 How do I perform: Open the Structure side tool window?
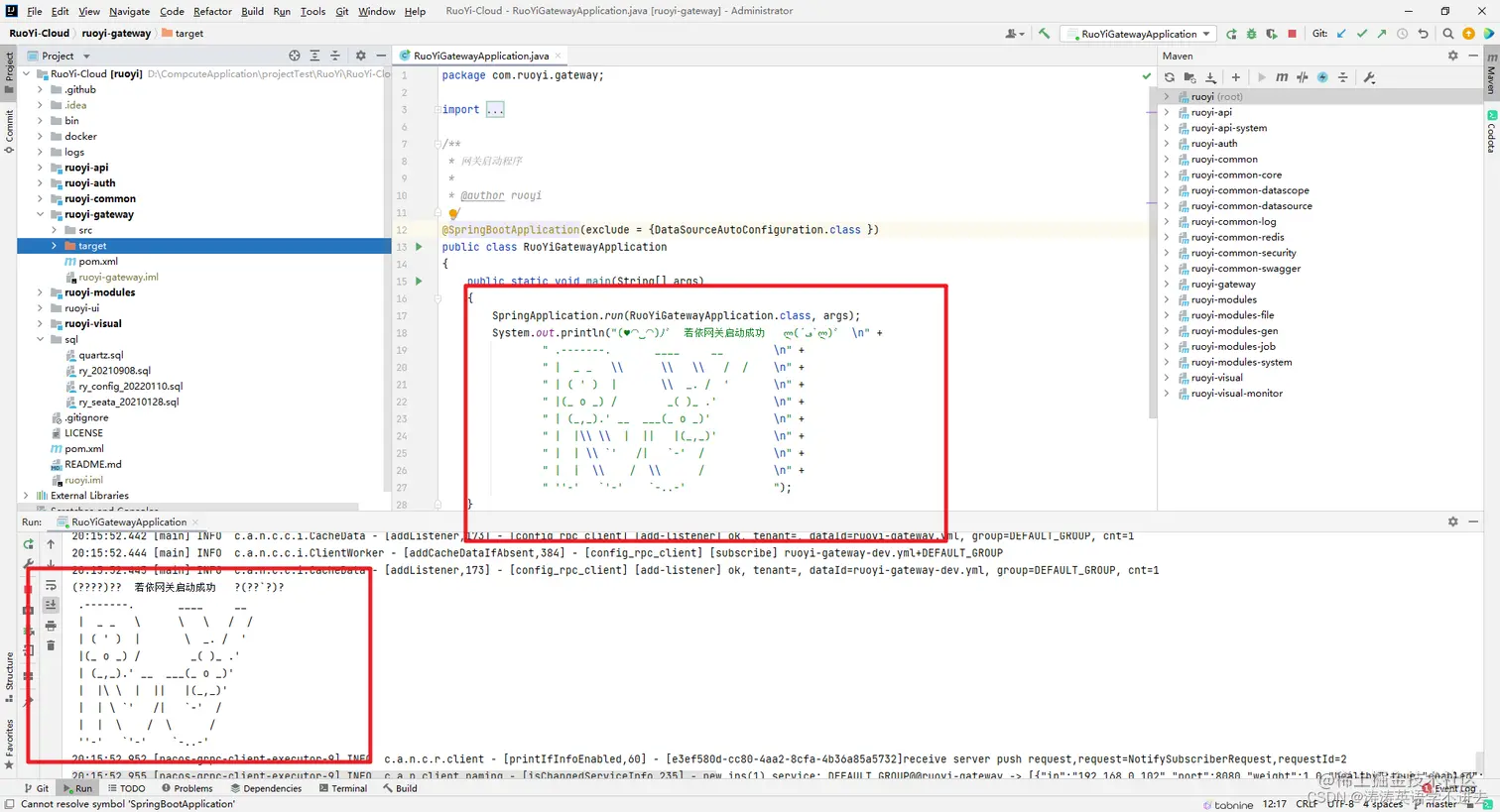(x=9, y=677)
